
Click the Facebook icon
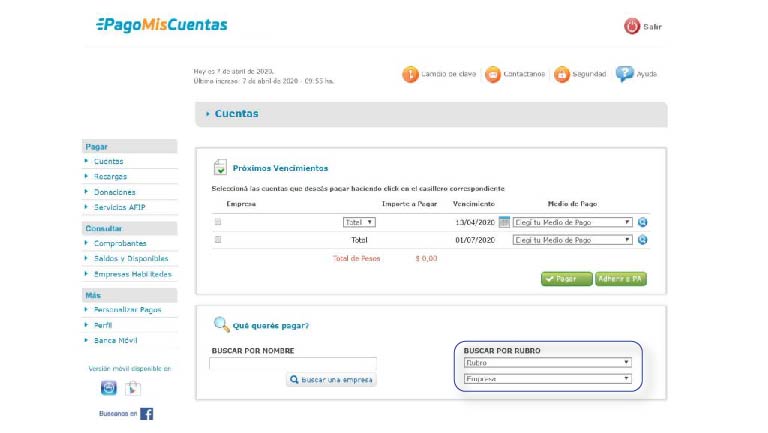click(x=146, y=413)
